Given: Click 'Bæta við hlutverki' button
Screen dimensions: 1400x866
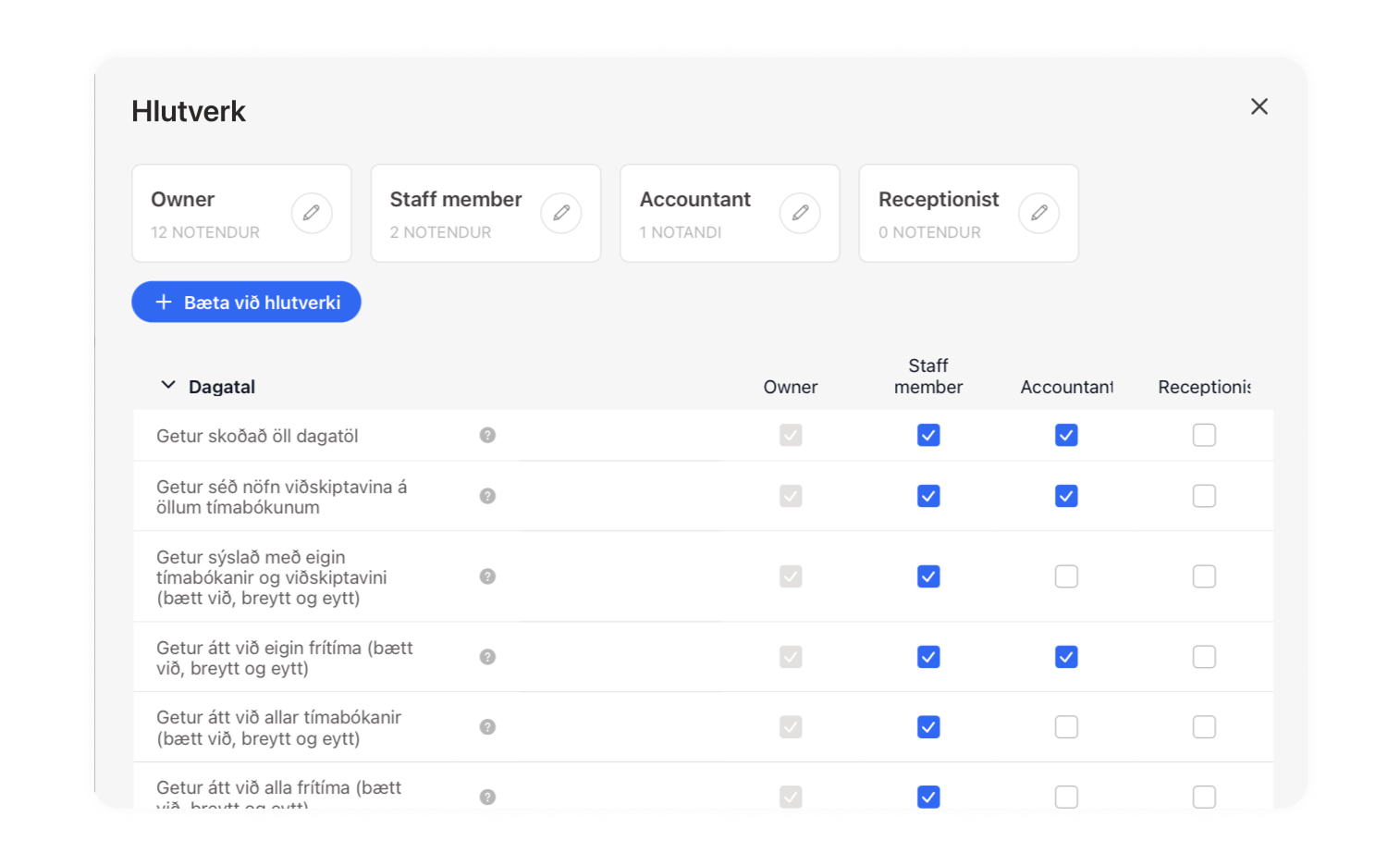Looking at the screenshot, I should (x=246, y=302).
